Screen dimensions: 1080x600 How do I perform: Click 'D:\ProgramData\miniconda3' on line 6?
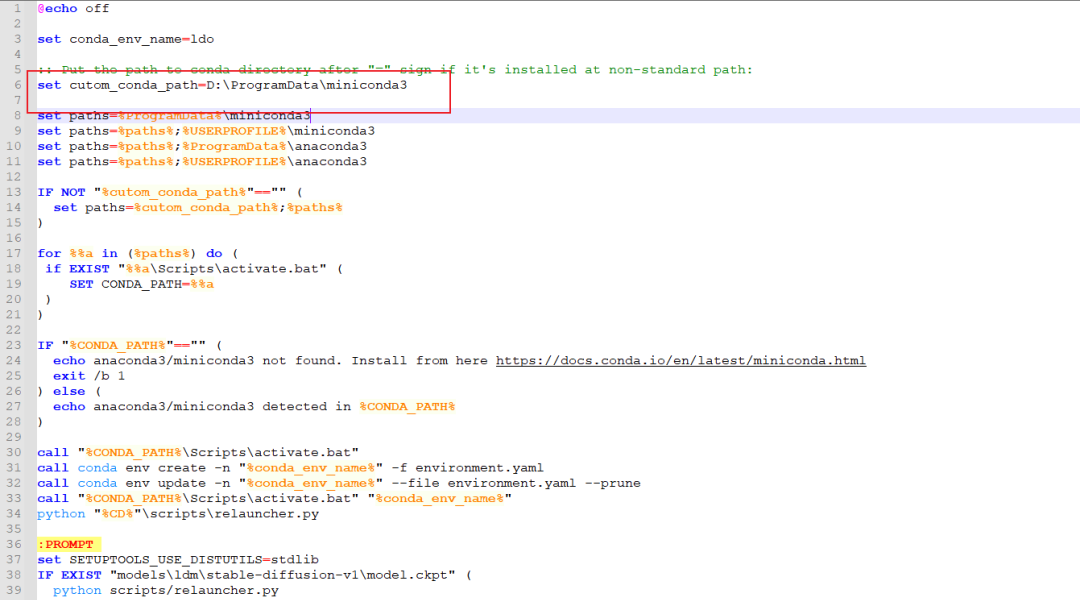click(307, 85)
